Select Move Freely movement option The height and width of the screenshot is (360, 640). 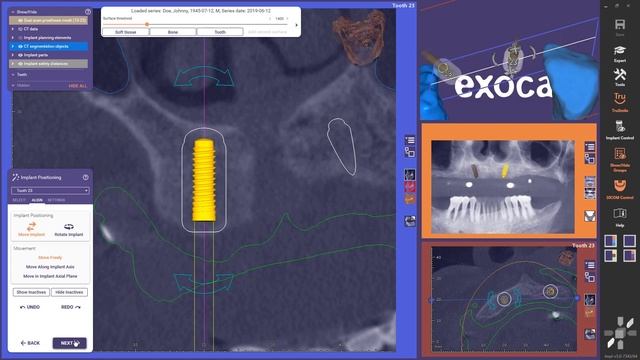[x=50, y=258]
